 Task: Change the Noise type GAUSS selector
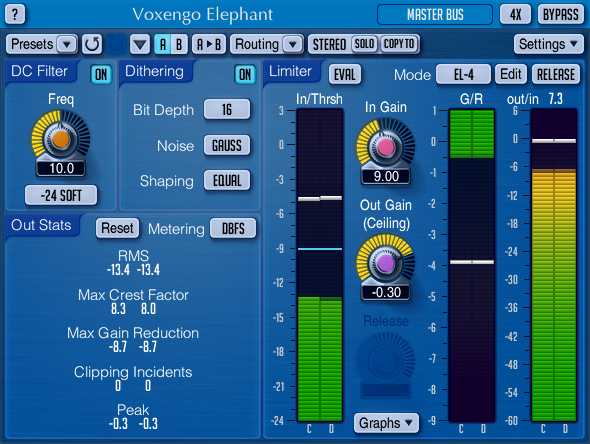(x=227, y=145)
